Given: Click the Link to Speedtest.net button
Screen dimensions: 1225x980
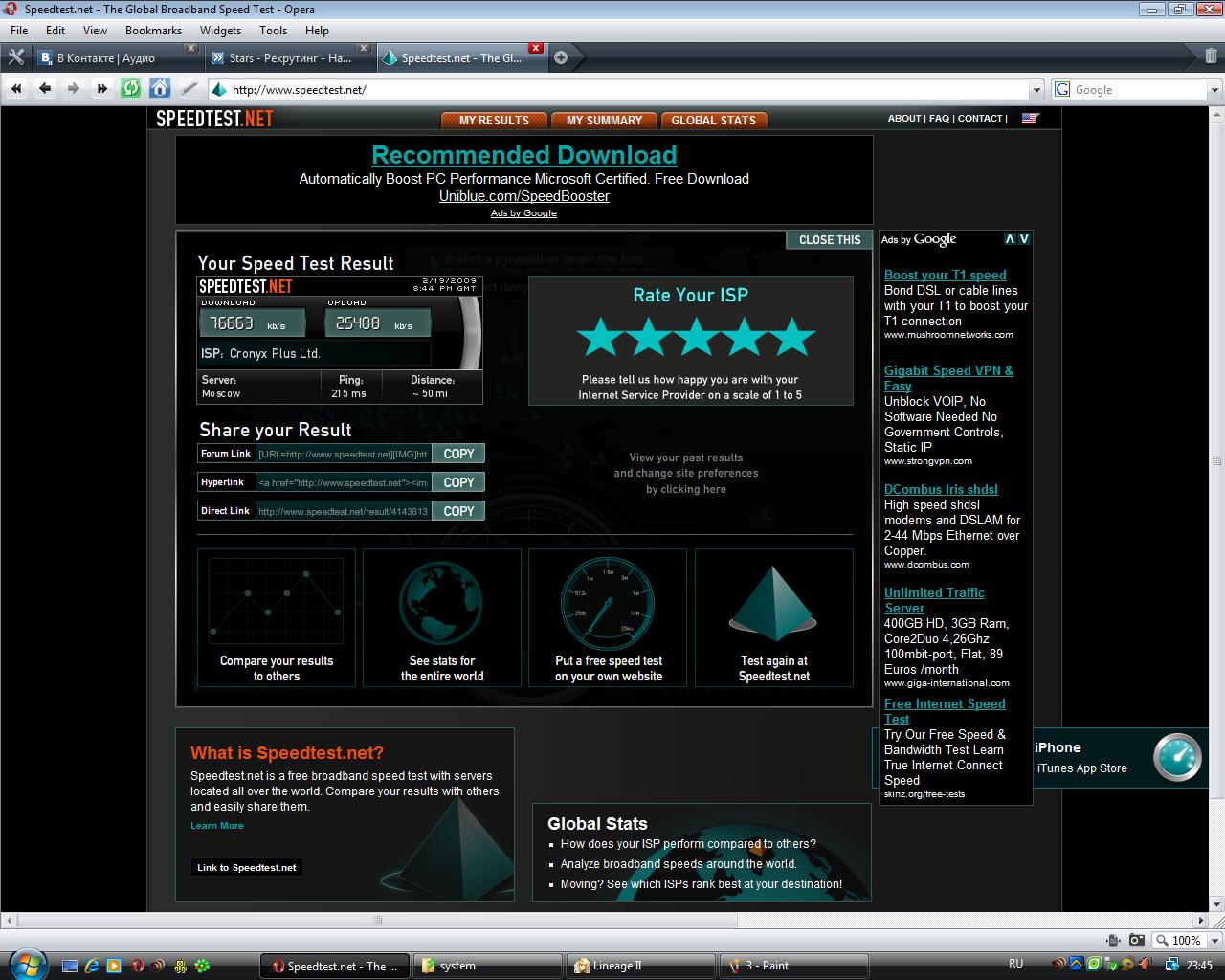Looking at the screenshot, I should tap(247, 868).
